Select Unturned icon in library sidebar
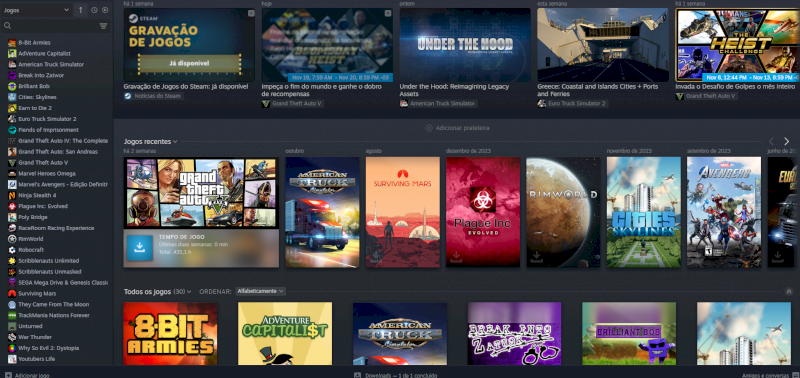This screenshot has width=800, height=378. tap(12, 326)
